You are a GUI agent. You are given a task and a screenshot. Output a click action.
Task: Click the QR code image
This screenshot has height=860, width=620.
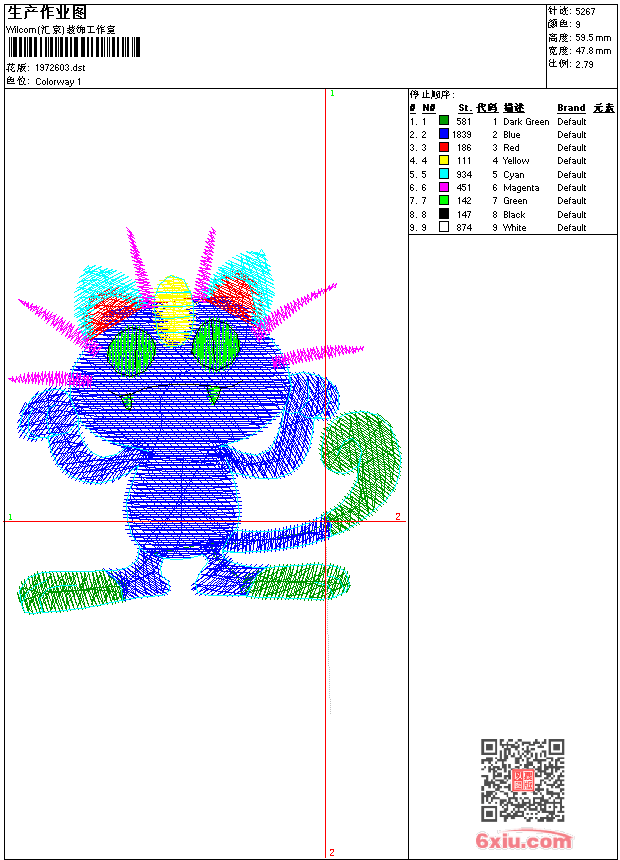pos(523,779)
